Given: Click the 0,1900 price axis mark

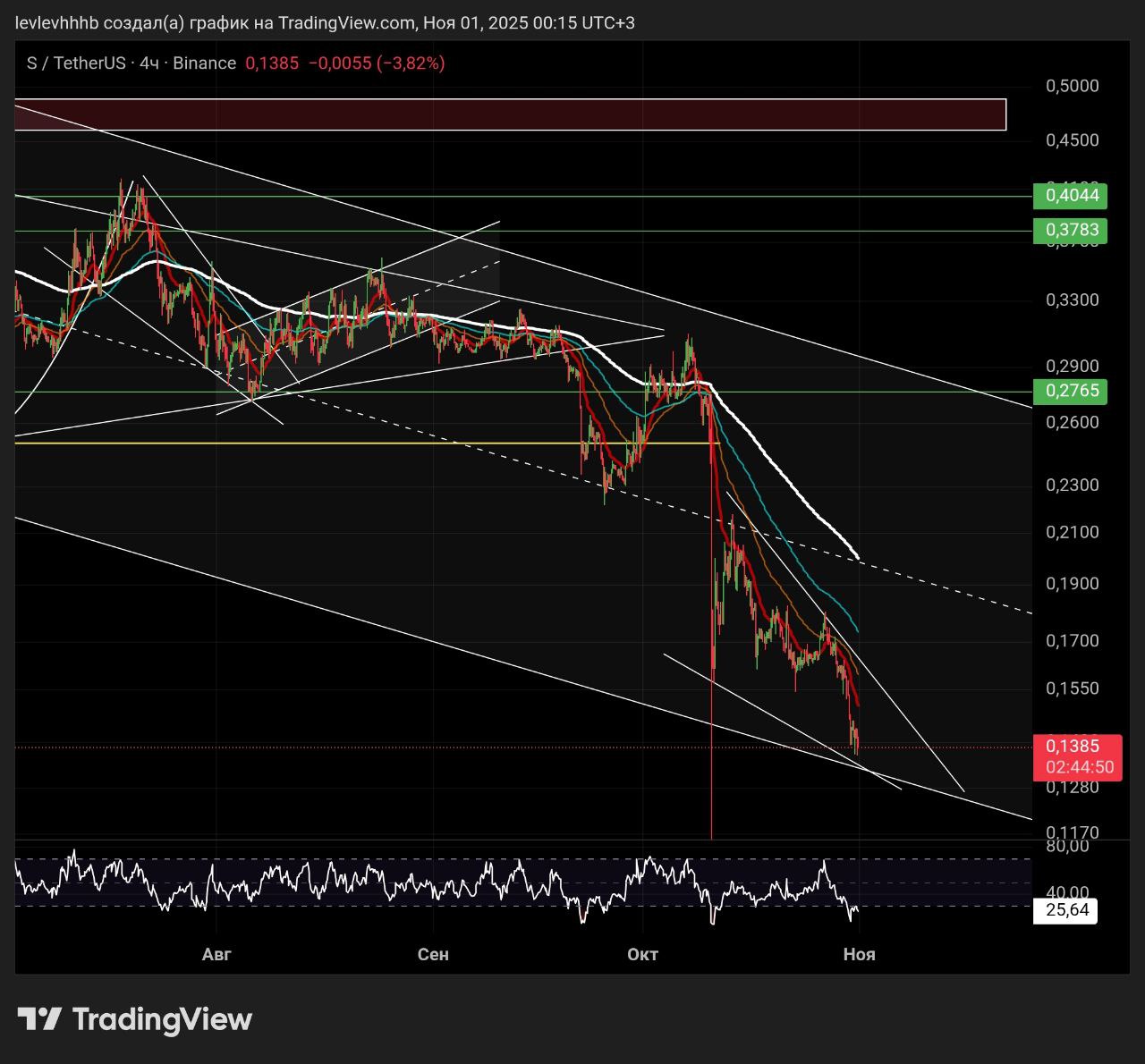Looking at the screenshot, I should pos(1072,584).
